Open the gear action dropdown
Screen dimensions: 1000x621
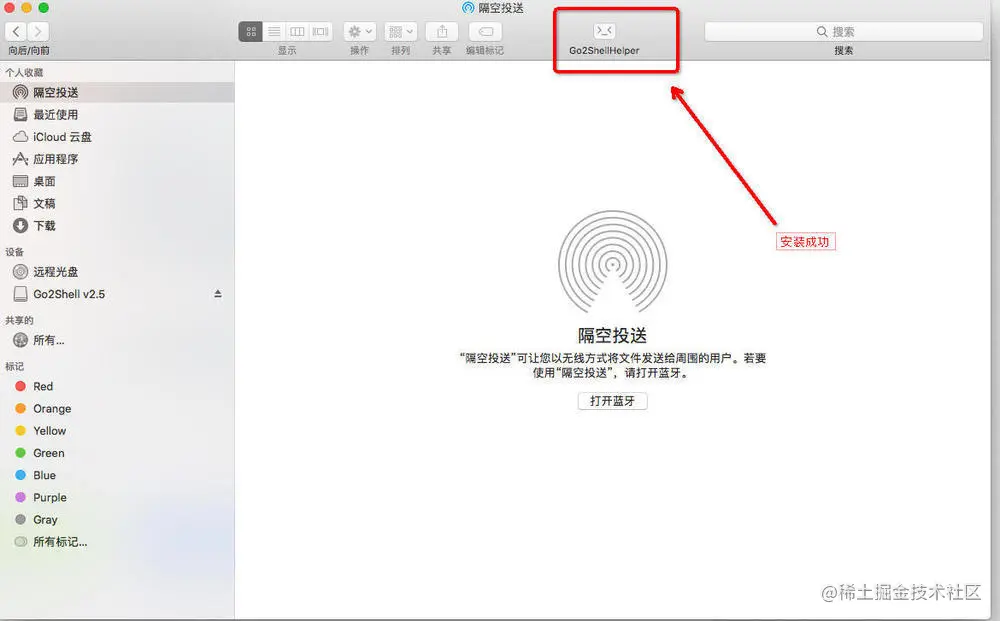[x=360, y=31]
